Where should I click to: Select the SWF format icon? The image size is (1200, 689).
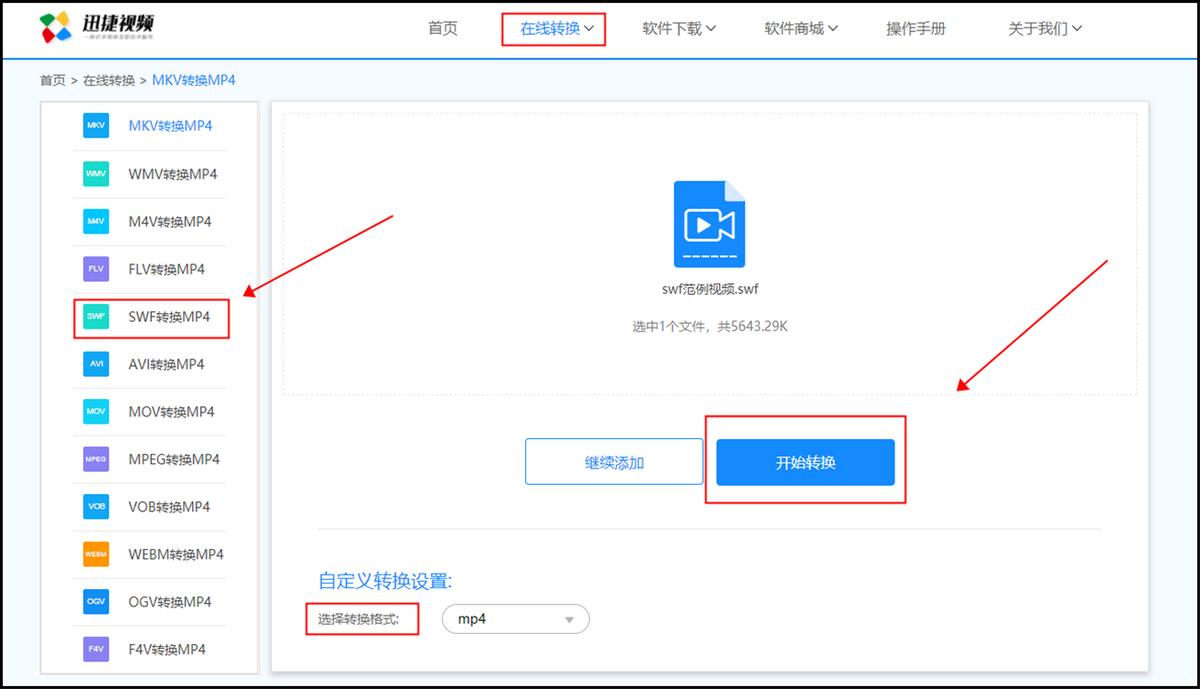click(x=96, y=316)
